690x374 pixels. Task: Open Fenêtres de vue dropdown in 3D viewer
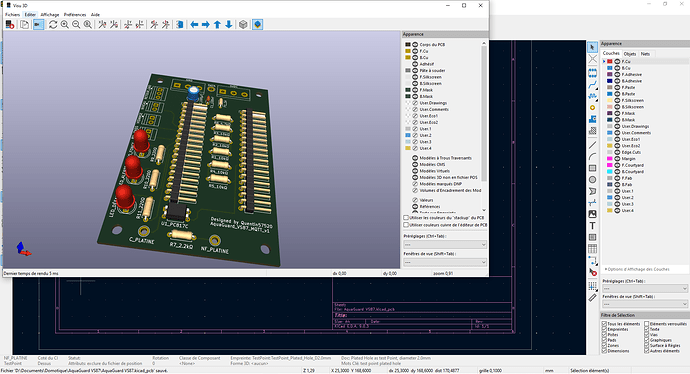tap(445, 262)
